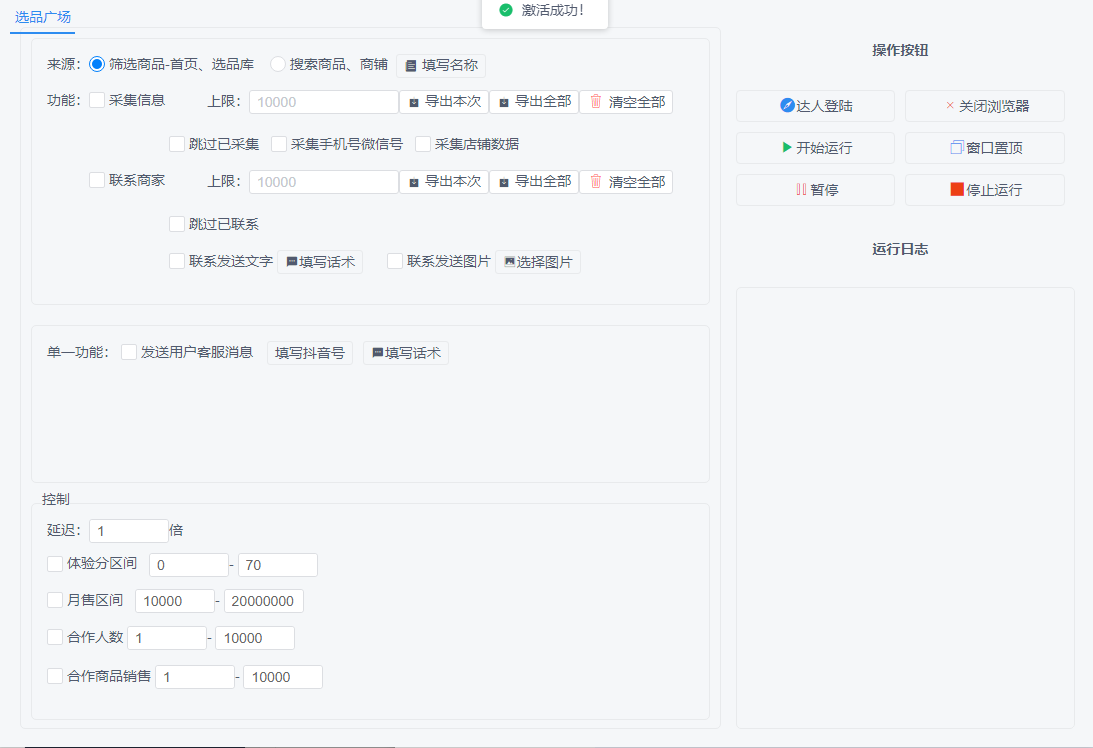Enable 采集信息 checkbox

tap(97, 100)
